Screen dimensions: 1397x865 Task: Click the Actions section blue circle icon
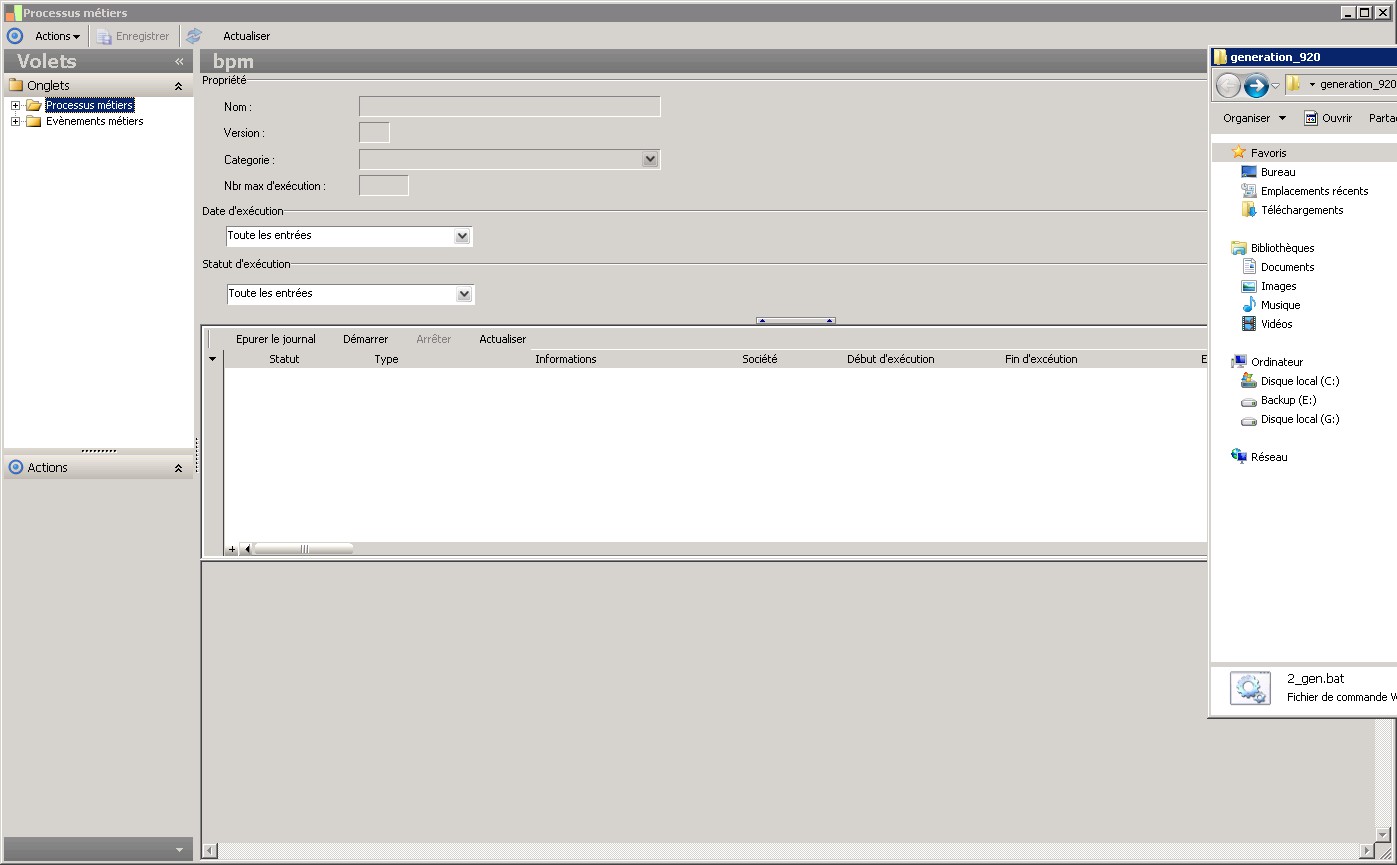click(x=15, y=467)
